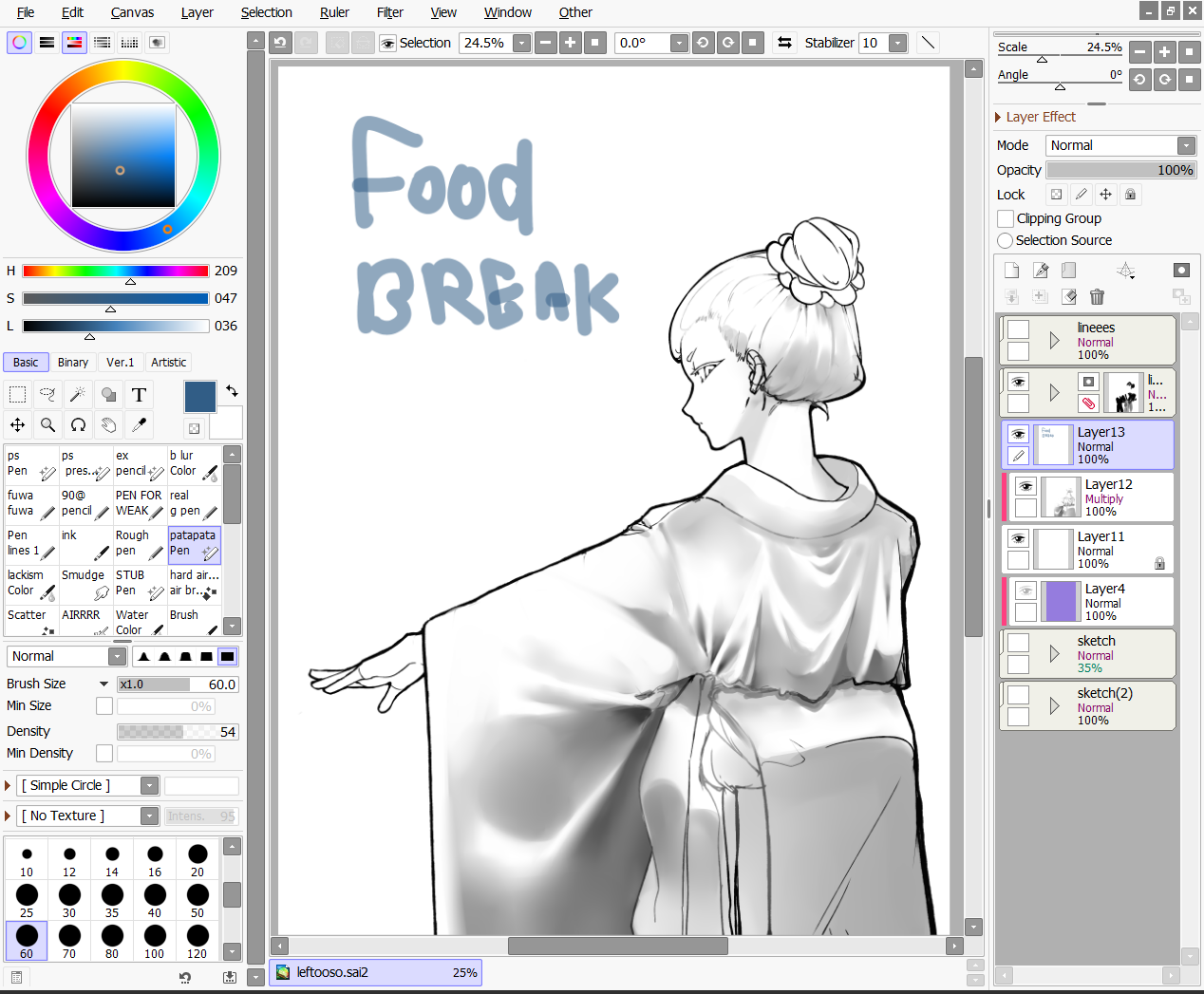Viewport: 1204px width, 994px height.
Task: Select the flattest brush edge shape
Action: pos(227,656)
